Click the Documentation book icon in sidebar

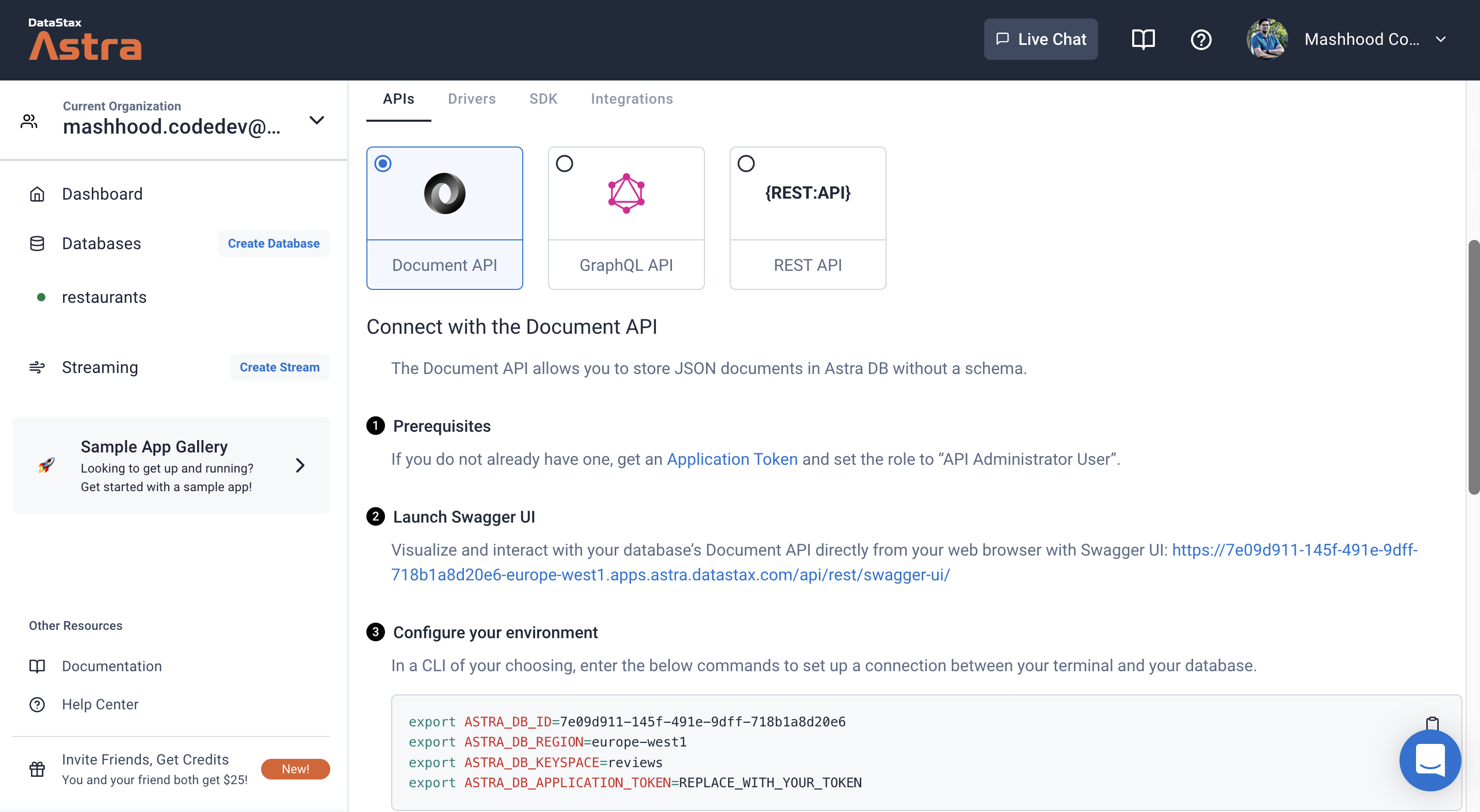(x=37, y=665)
